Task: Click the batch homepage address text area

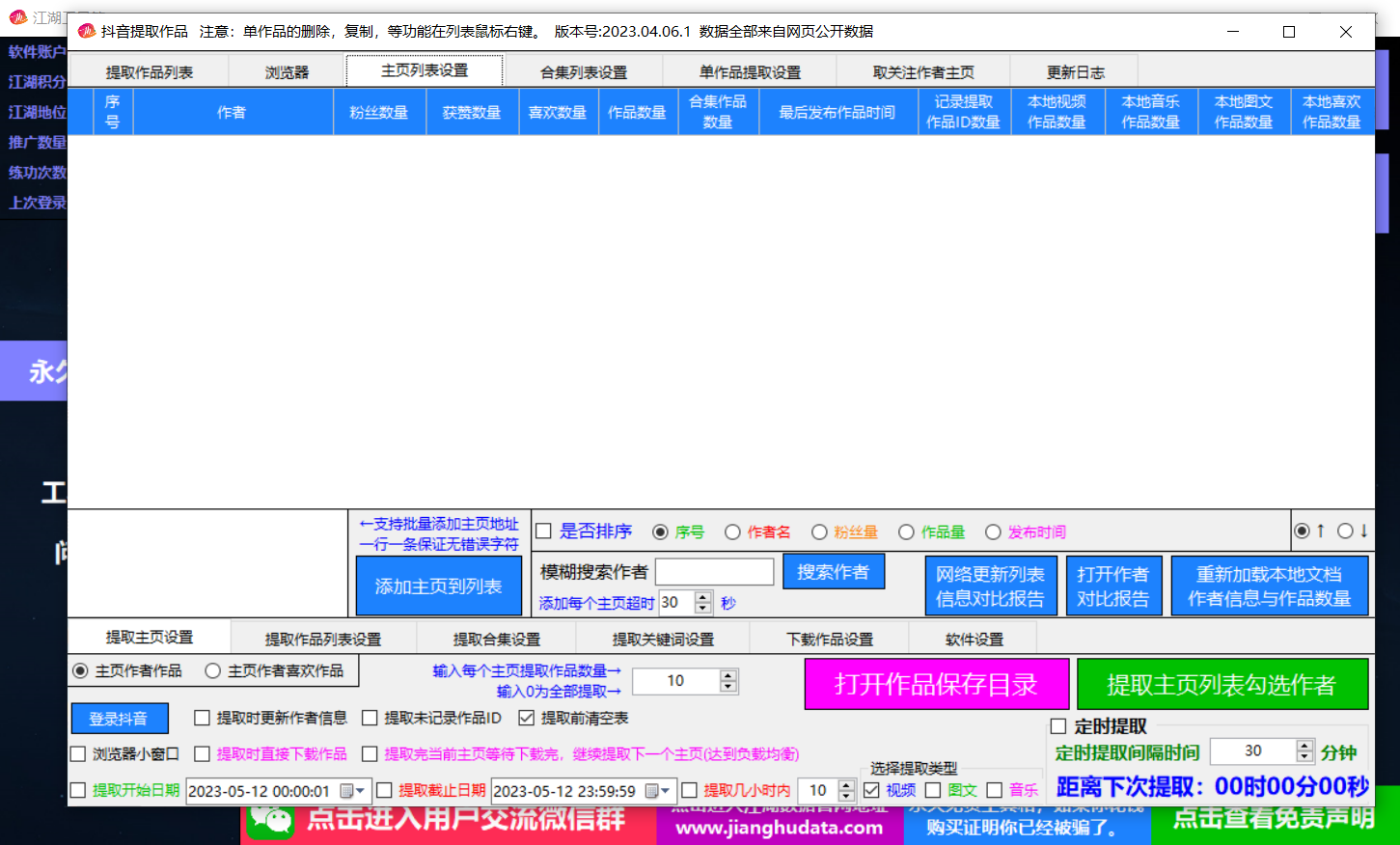Action: click(x=207, y=563)
